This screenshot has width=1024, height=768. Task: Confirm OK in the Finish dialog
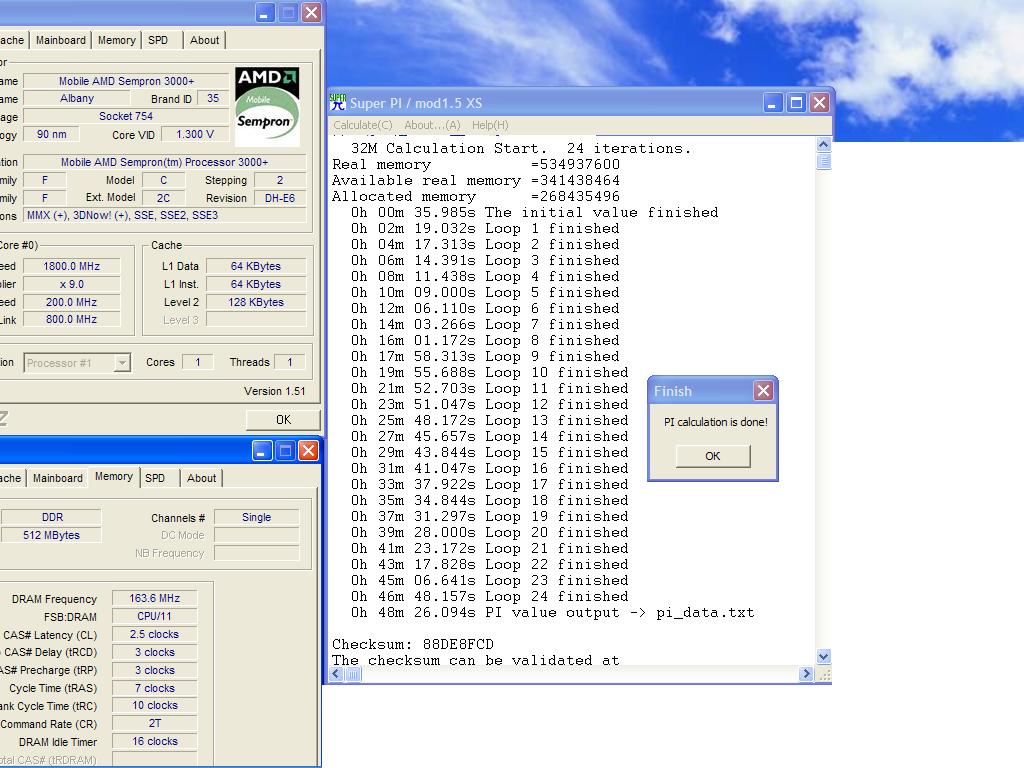click(712, 456)
